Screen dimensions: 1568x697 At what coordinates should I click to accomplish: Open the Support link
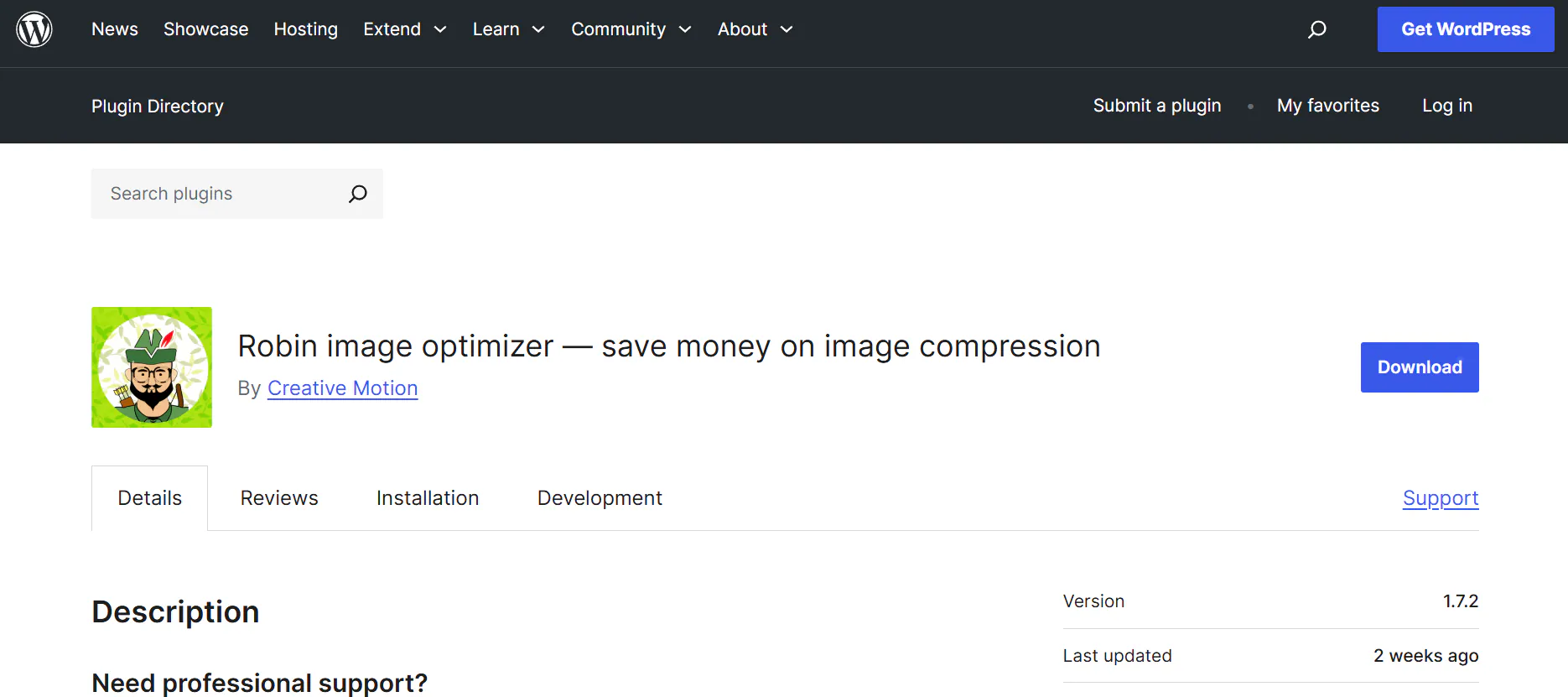tap(1441, 498)
